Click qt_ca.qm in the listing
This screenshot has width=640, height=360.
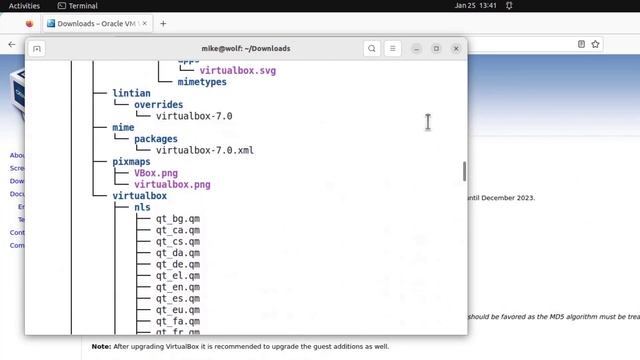(x=178, y=231)
